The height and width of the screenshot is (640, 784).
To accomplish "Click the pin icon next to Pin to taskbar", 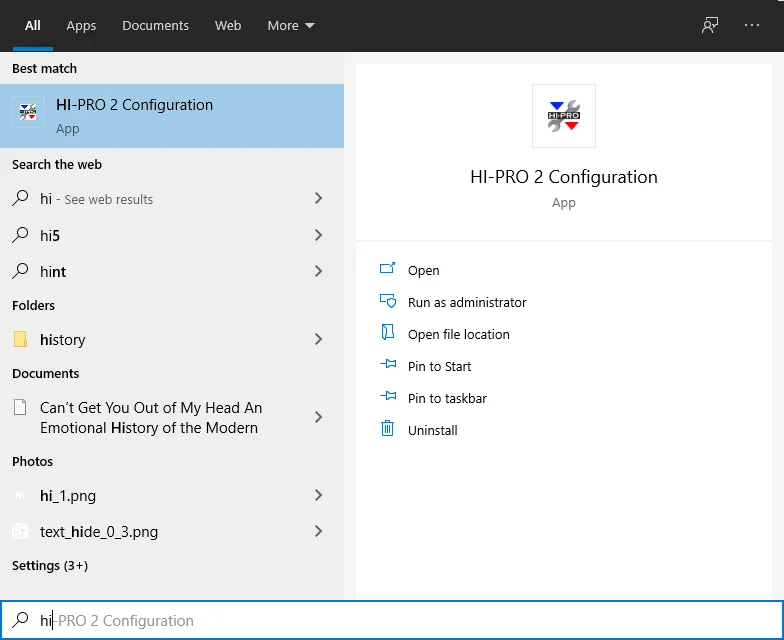I will click(388, 396).
